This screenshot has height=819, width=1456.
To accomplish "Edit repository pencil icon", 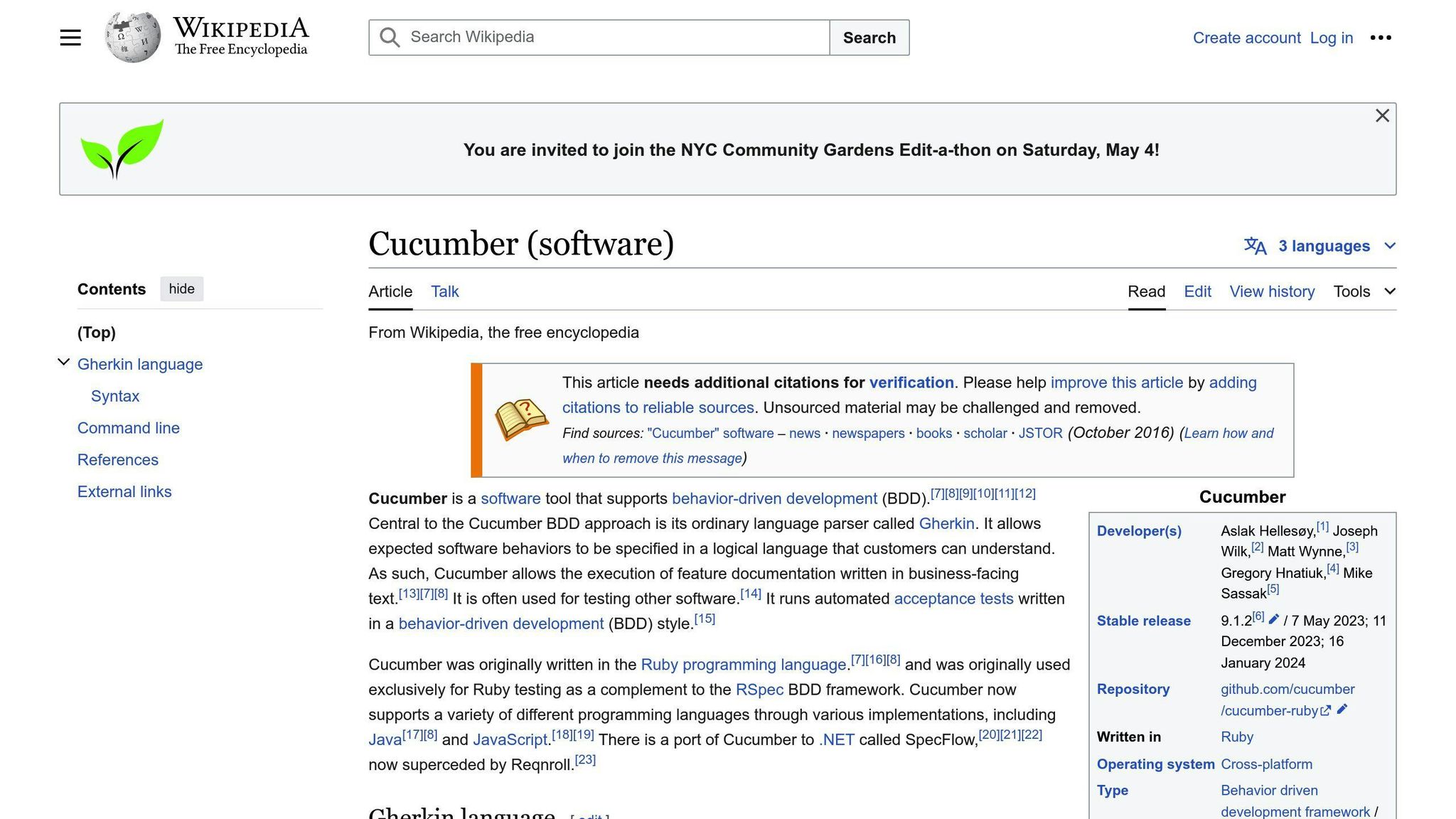I will [x=1342, y=710].
